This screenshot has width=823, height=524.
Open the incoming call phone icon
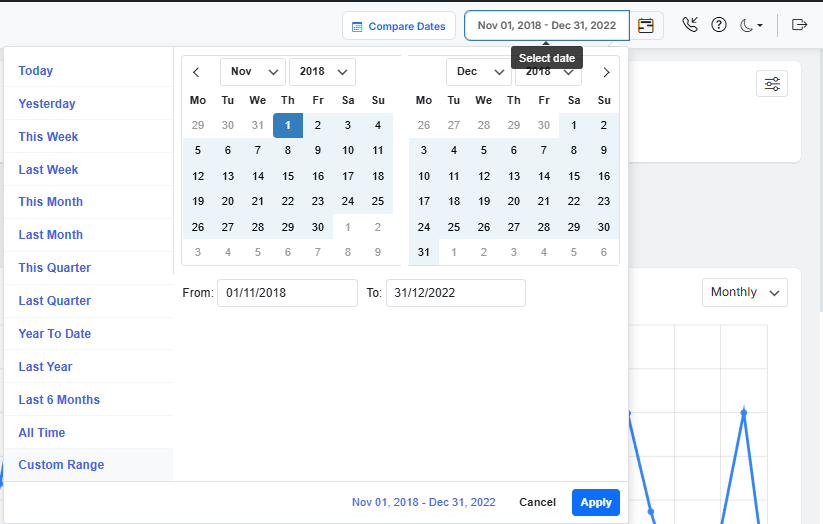pyautogui.click(x=690, y=26)
